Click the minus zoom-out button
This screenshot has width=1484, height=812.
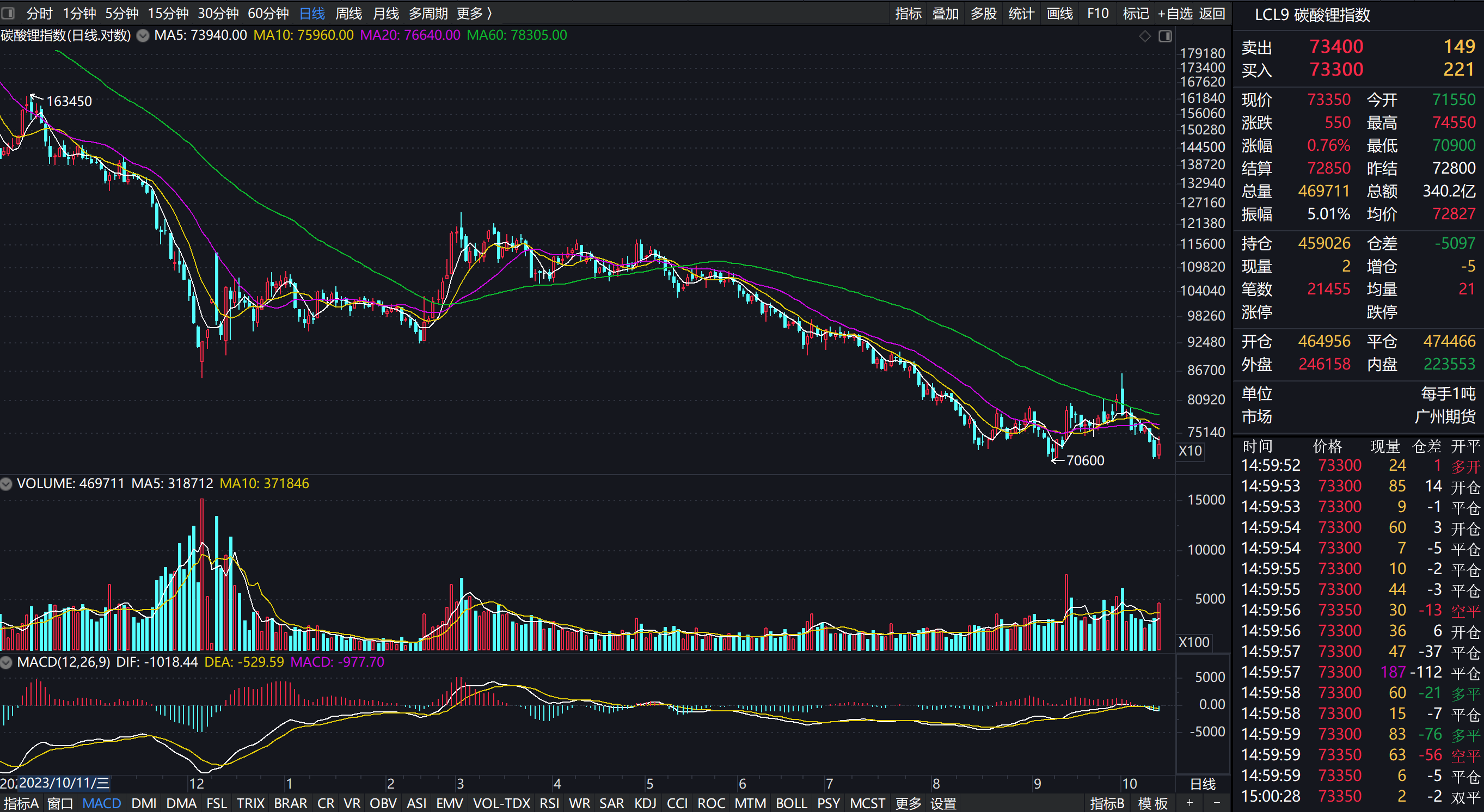click(x=1217, y=803)
